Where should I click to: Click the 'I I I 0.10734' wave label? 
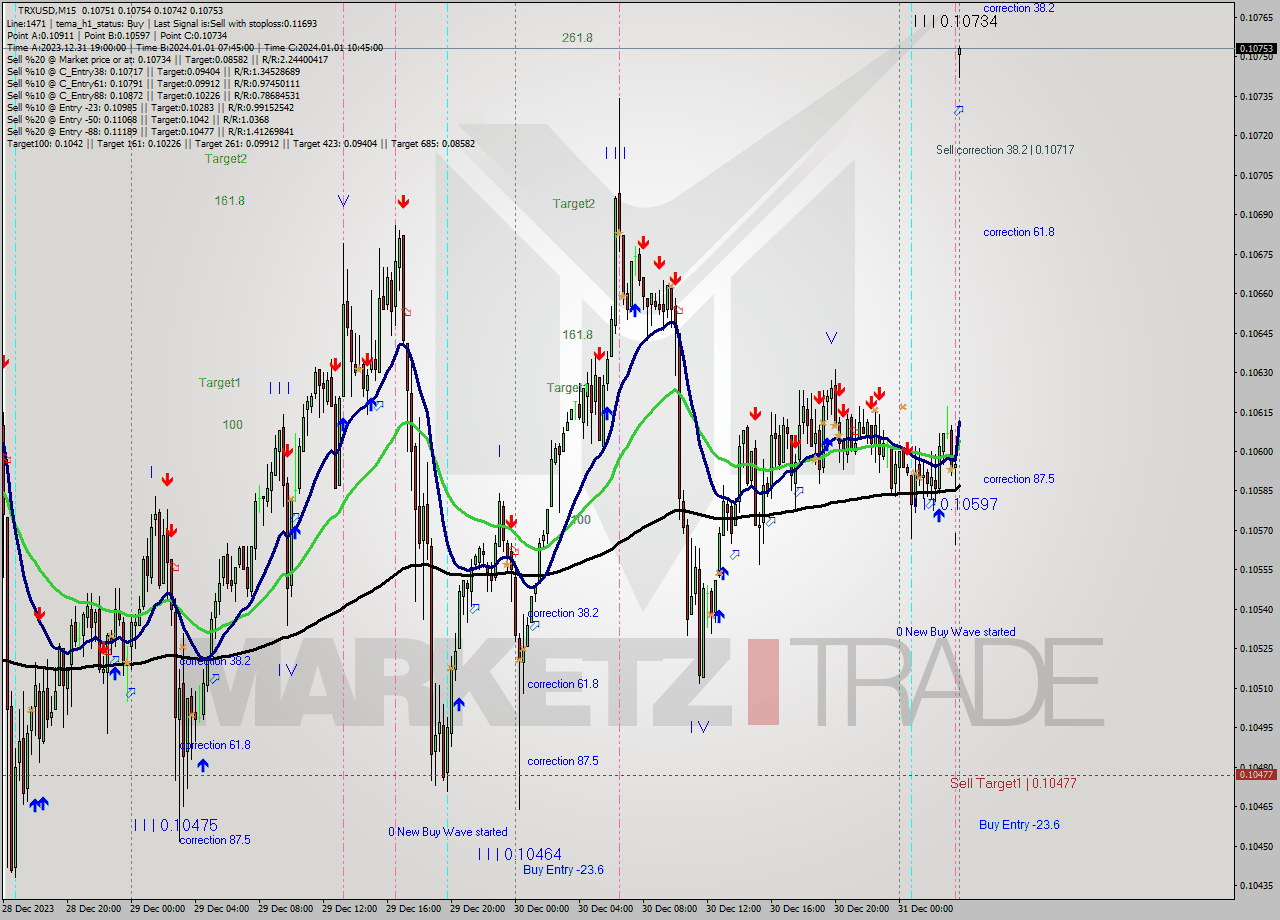click(955, 21)
